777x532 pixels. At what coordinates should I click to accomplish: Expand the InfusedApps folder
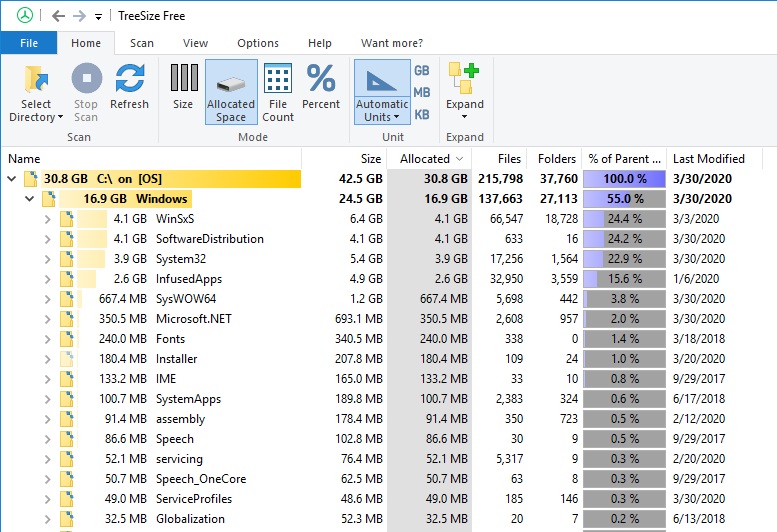pyautogui.click(x=48, y=279)
